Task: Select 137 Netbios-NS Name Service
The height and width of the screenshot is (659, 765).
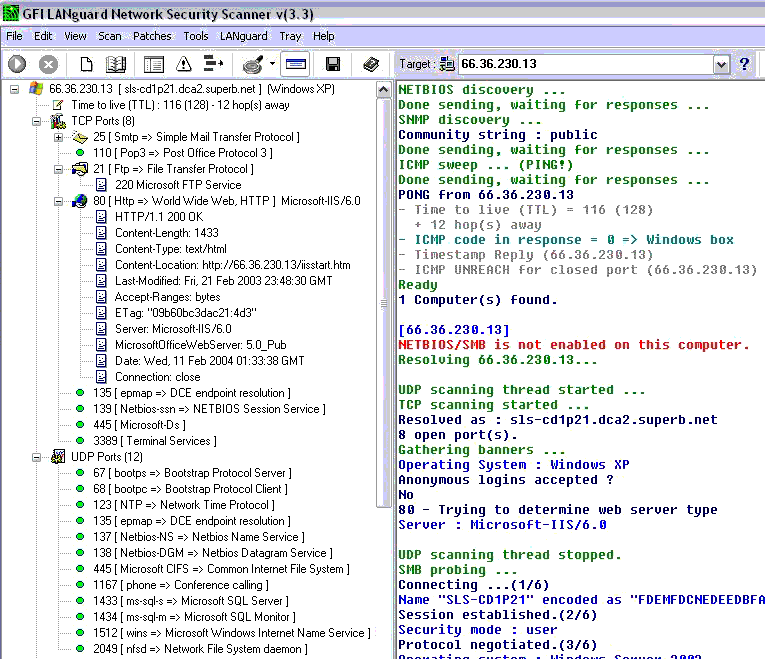Action: [199, 537]
